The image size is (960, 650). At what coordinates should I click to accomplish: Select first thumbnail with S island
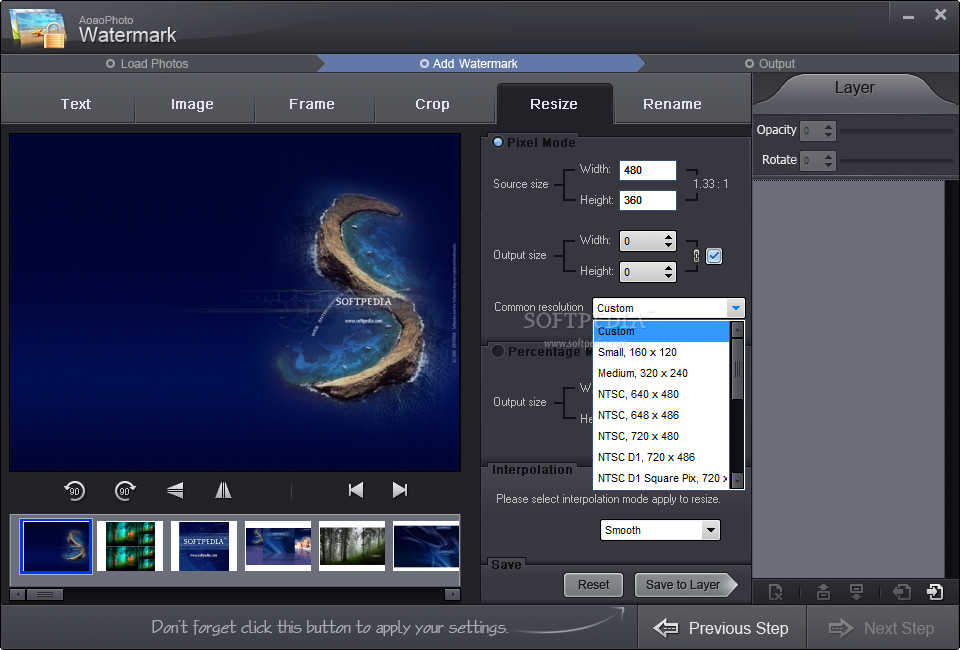point(56,546)
